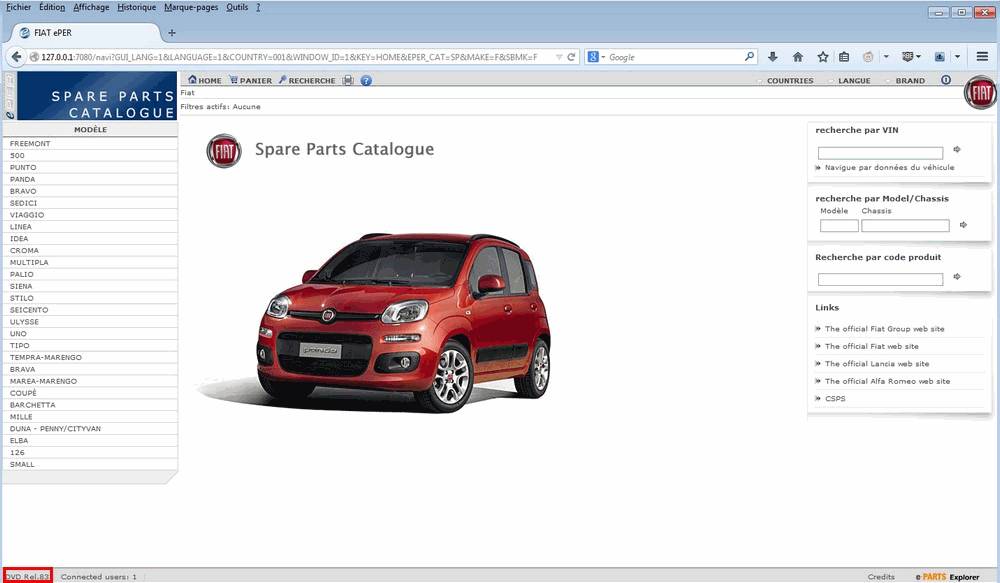
Task: Open The official Fiat web site link
Action: pos(871,346)
